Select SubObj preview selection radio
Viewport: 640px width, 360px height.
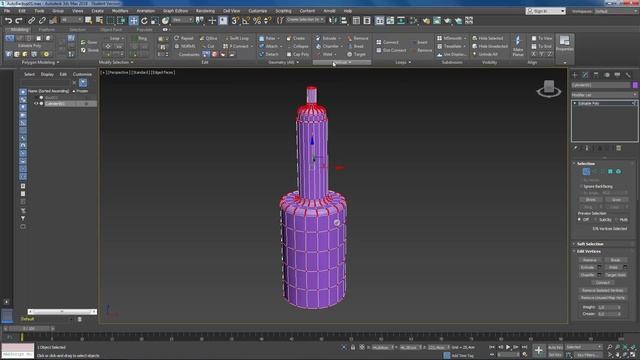point(597,220)
